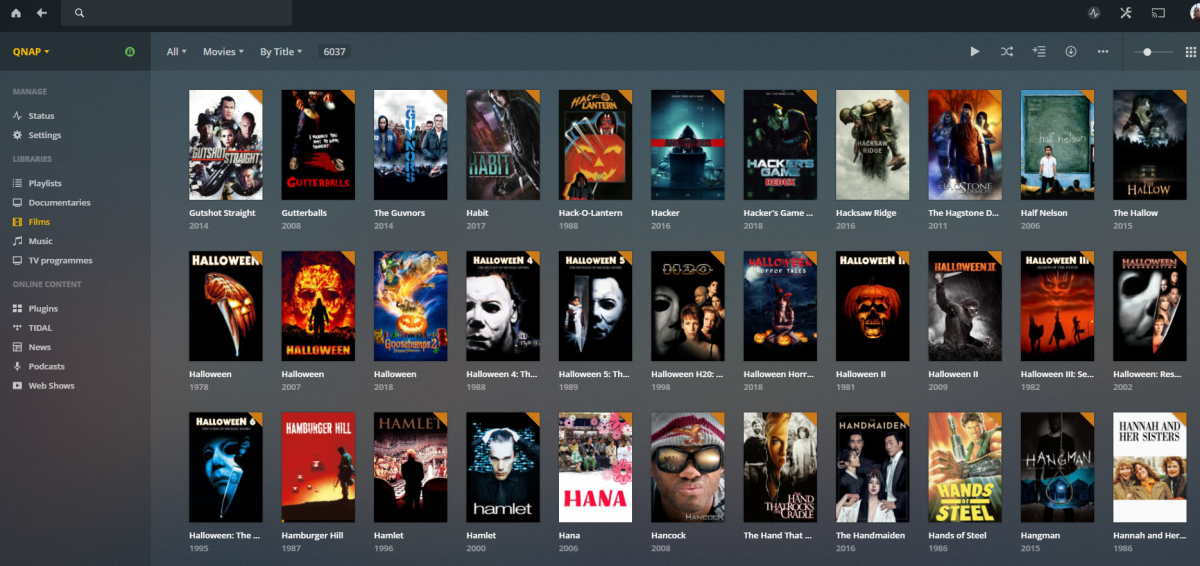The height and width of the screenshot is (566, 1200).
Task: Click add to playlist icon
Action: click(x=1039, y=51)
